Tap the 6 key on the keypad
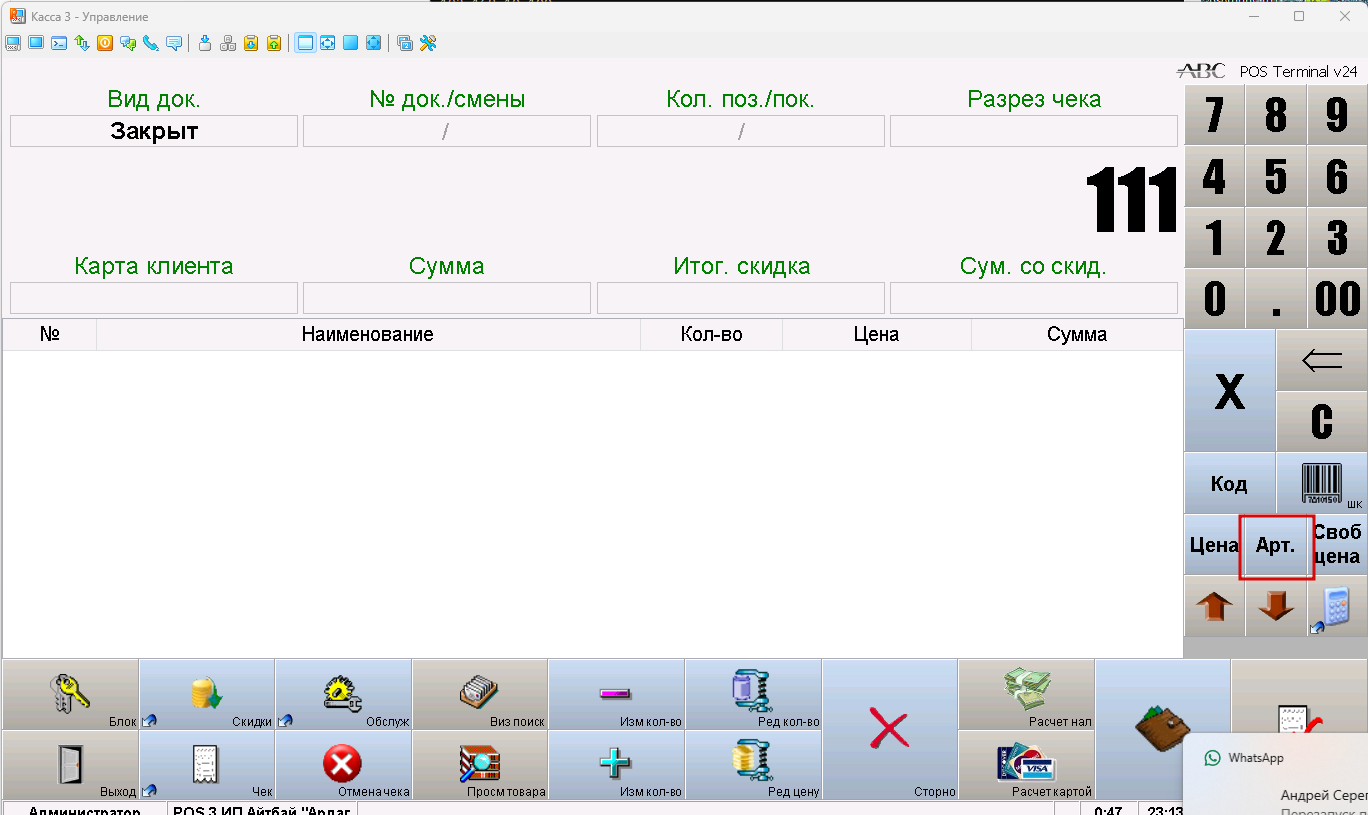1368x815 pixels. [1337, 177]
